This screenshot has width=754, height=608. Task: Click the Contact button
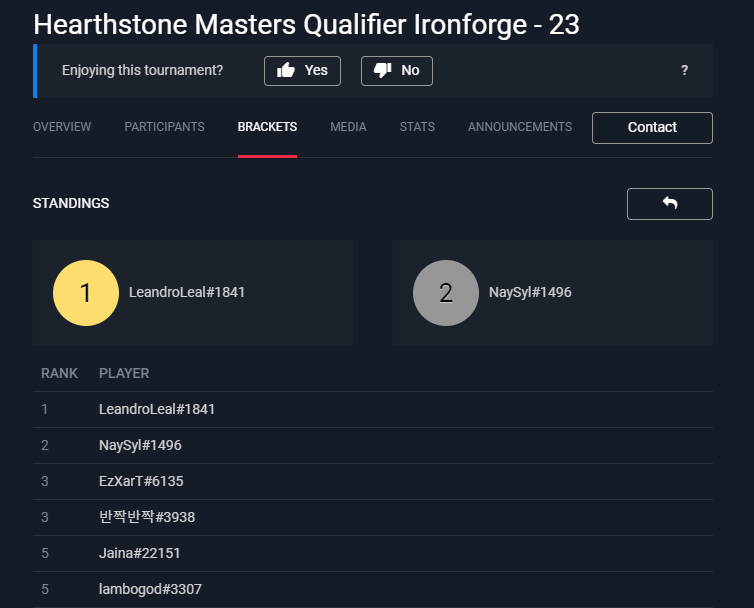(x=652, y=127)
